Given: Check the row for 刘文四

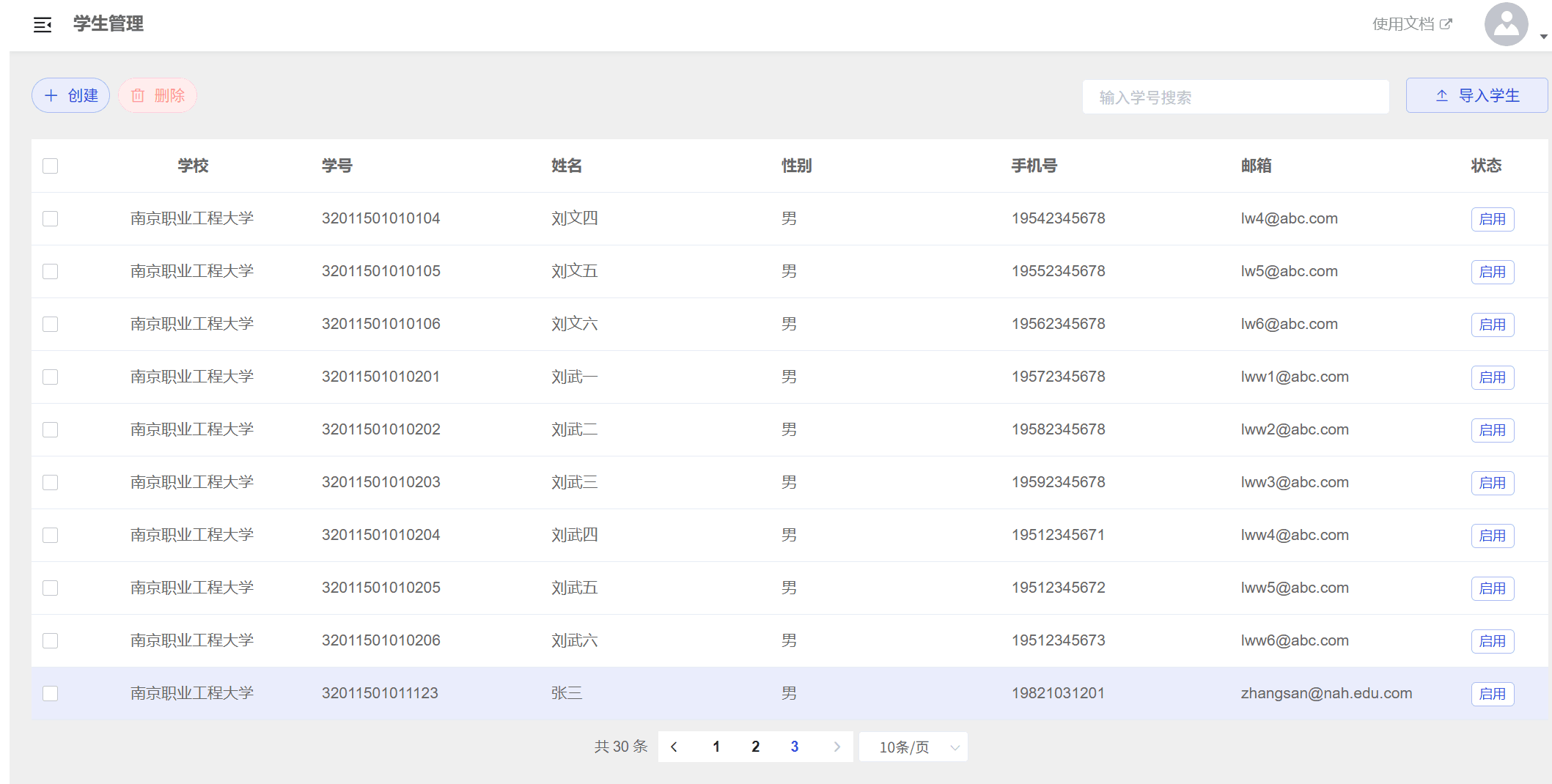Looking at the screenshot, I should point(51,219).
